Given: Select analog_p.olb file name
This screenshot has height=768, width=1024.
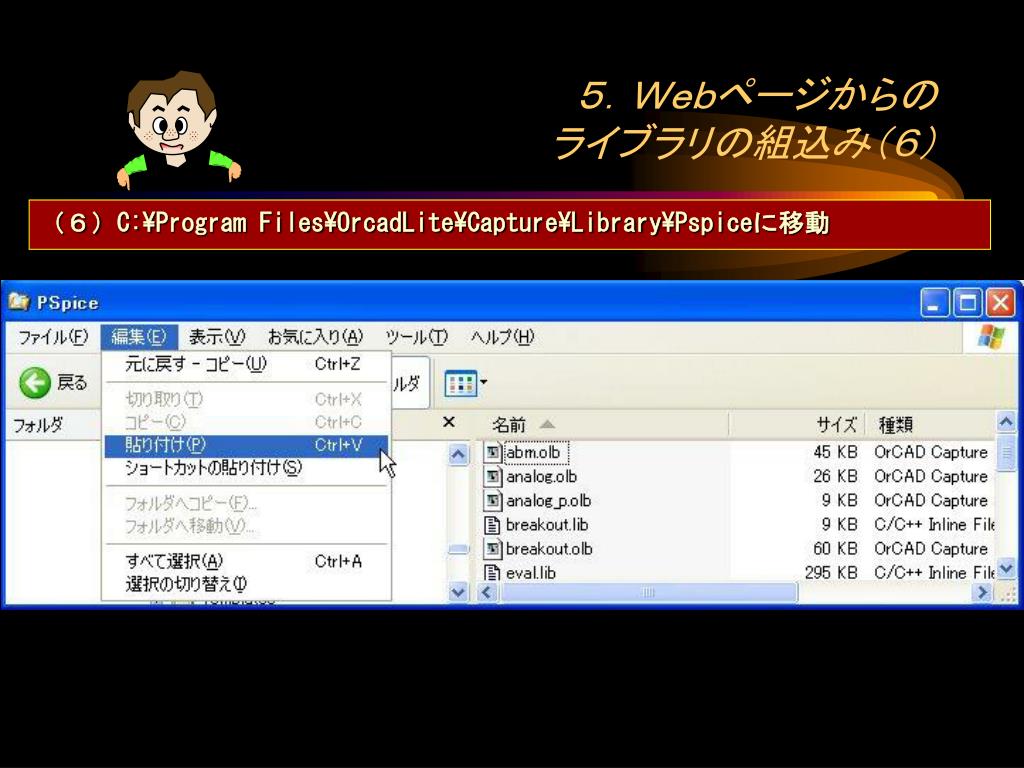Looking at the screenshot, I should click(549, 500).
